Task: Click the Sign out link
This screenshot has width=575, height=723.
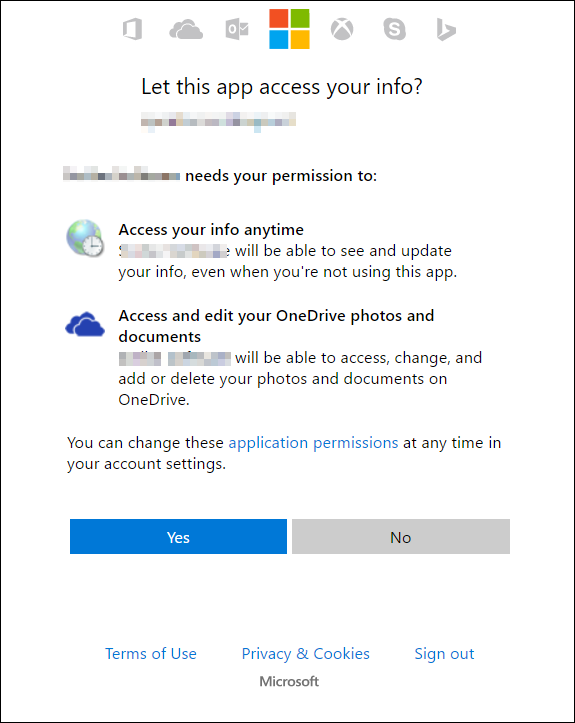Action: coord(444,653)
